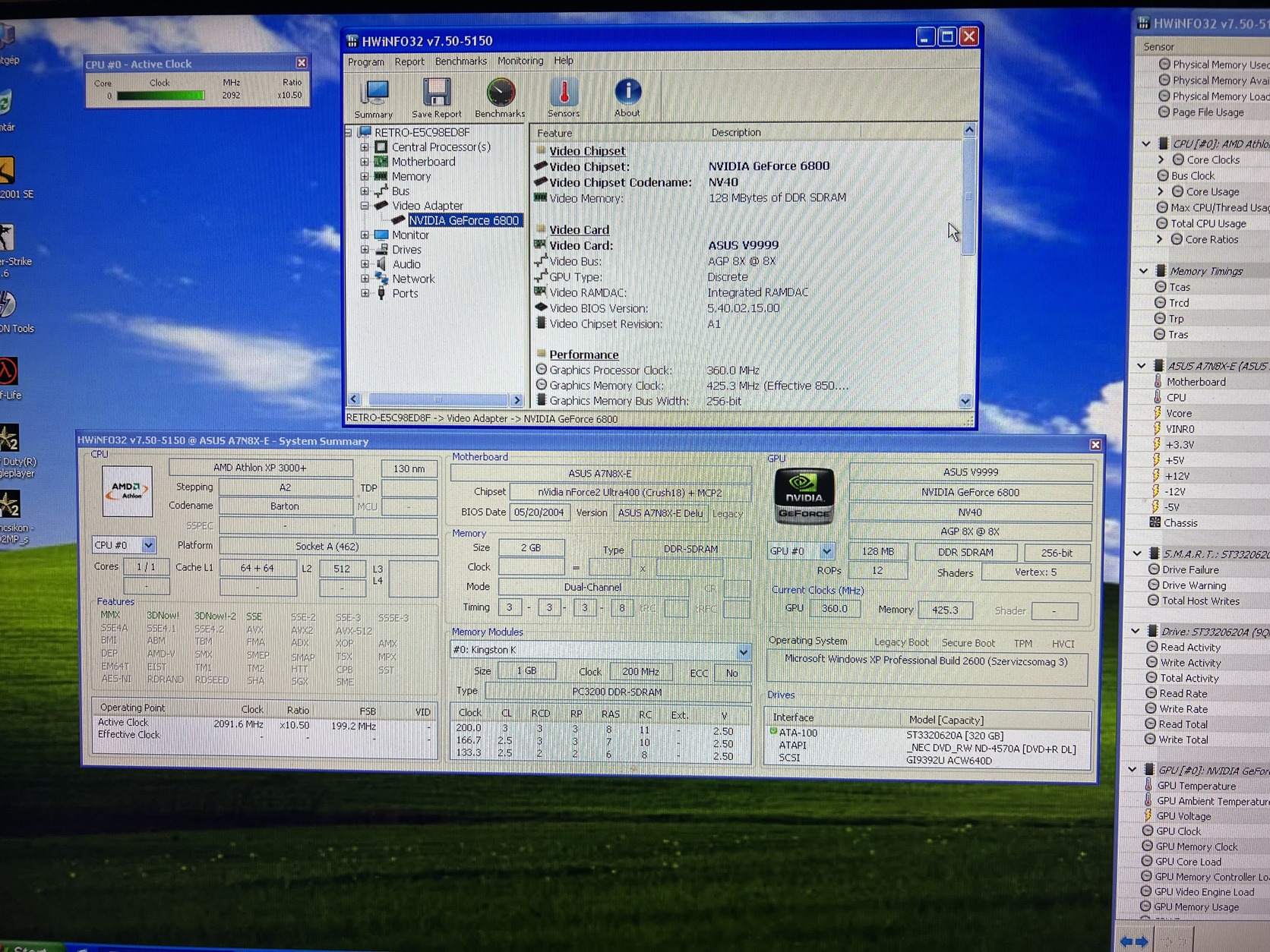Open the Sensors thermometer icon
Screen dimensions: 1270x952
point(564,93)
